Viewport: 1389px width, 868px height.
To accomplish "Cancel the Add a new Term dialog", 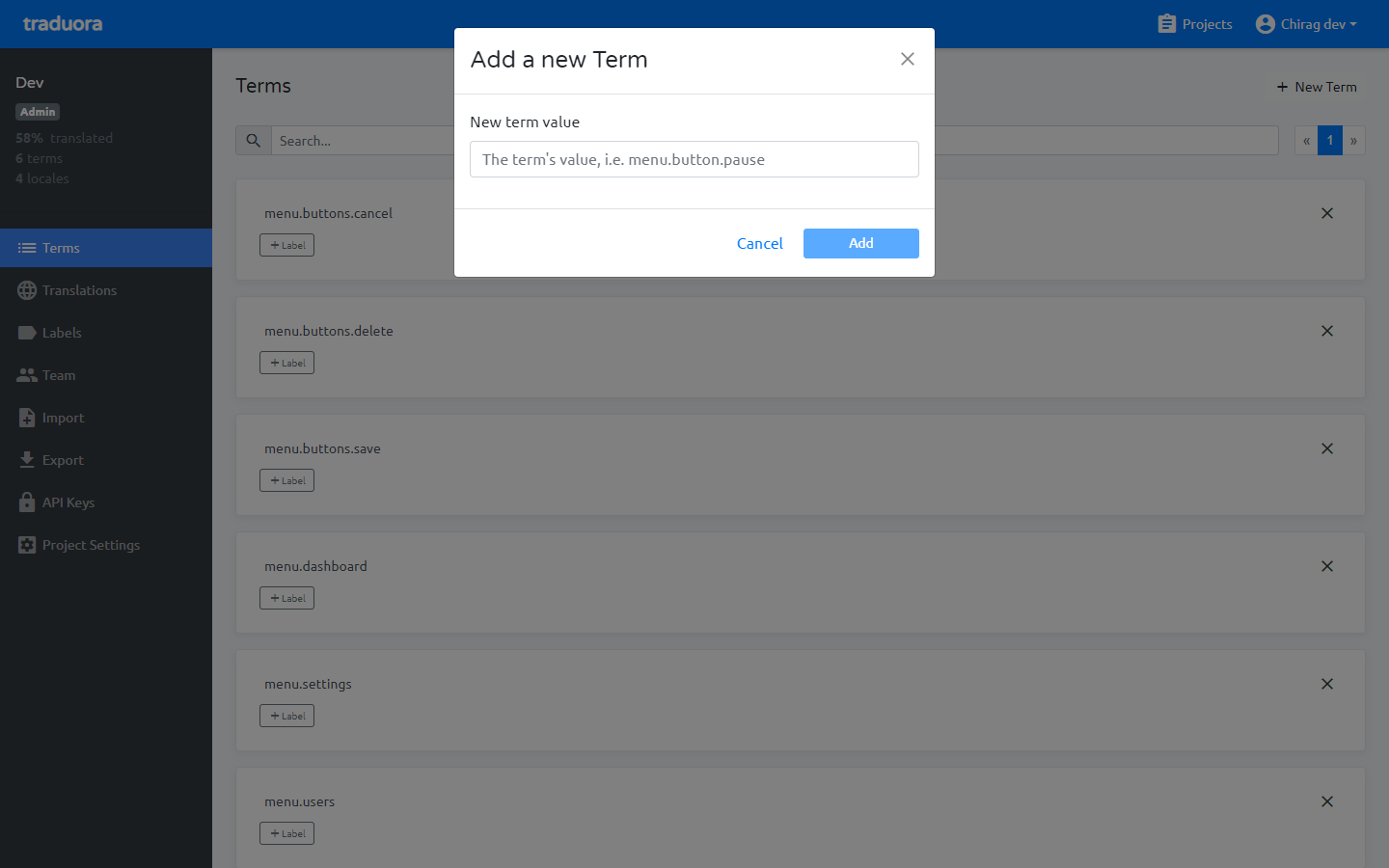I will coord(759,243).
